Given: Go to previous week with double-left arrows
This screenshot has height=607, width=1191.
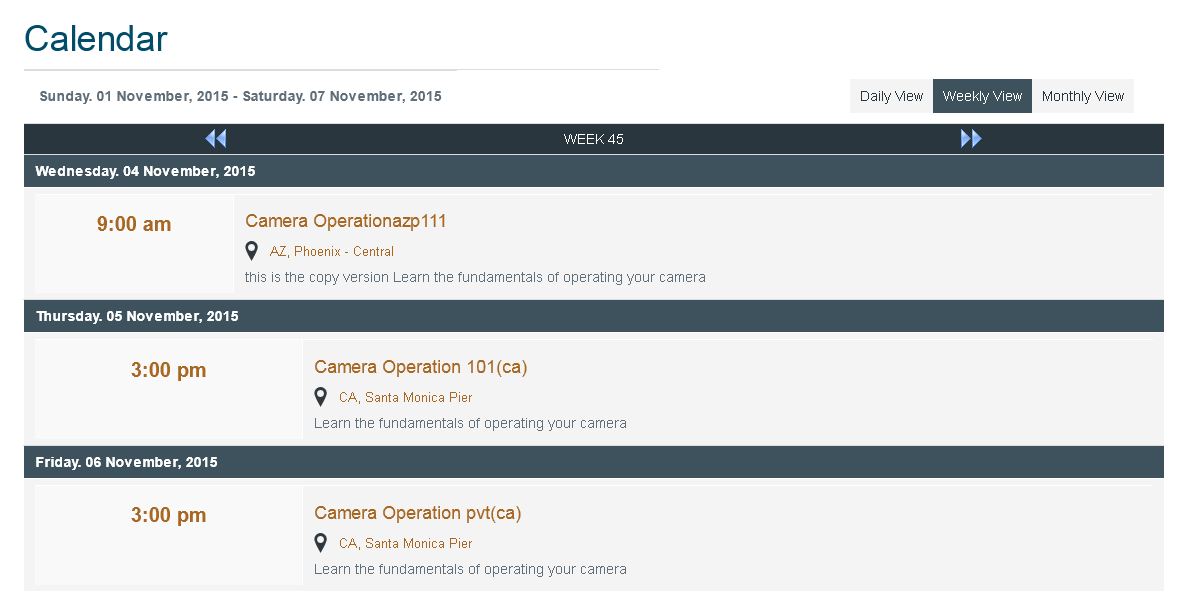Looking at the screenshot, I should [216, 138].
